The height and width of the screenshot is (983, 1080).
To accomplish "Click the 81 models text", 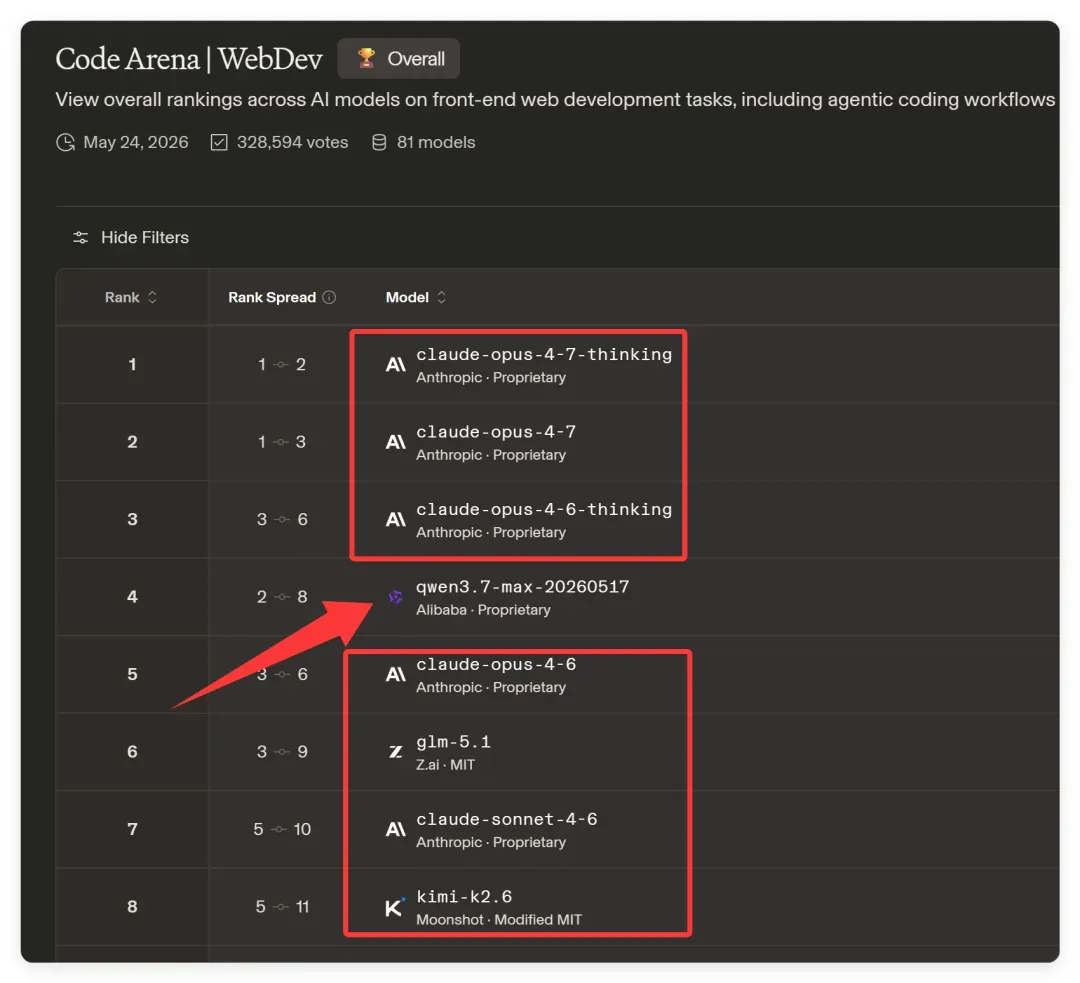I will coord(436,143).
